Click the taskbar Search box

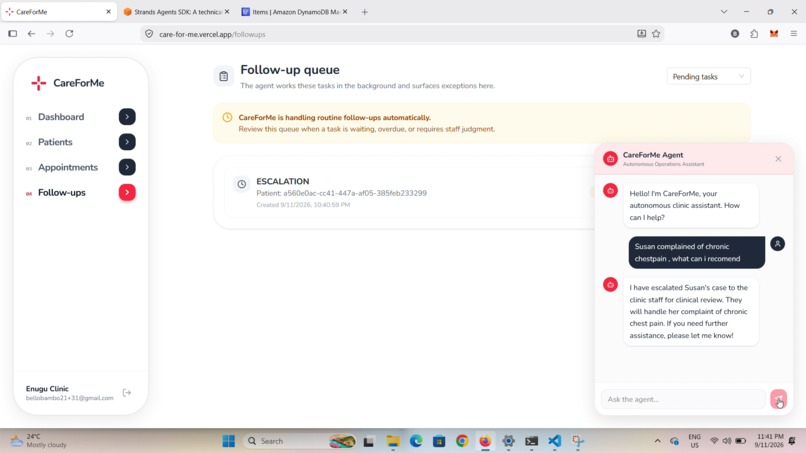coord(301,441)
